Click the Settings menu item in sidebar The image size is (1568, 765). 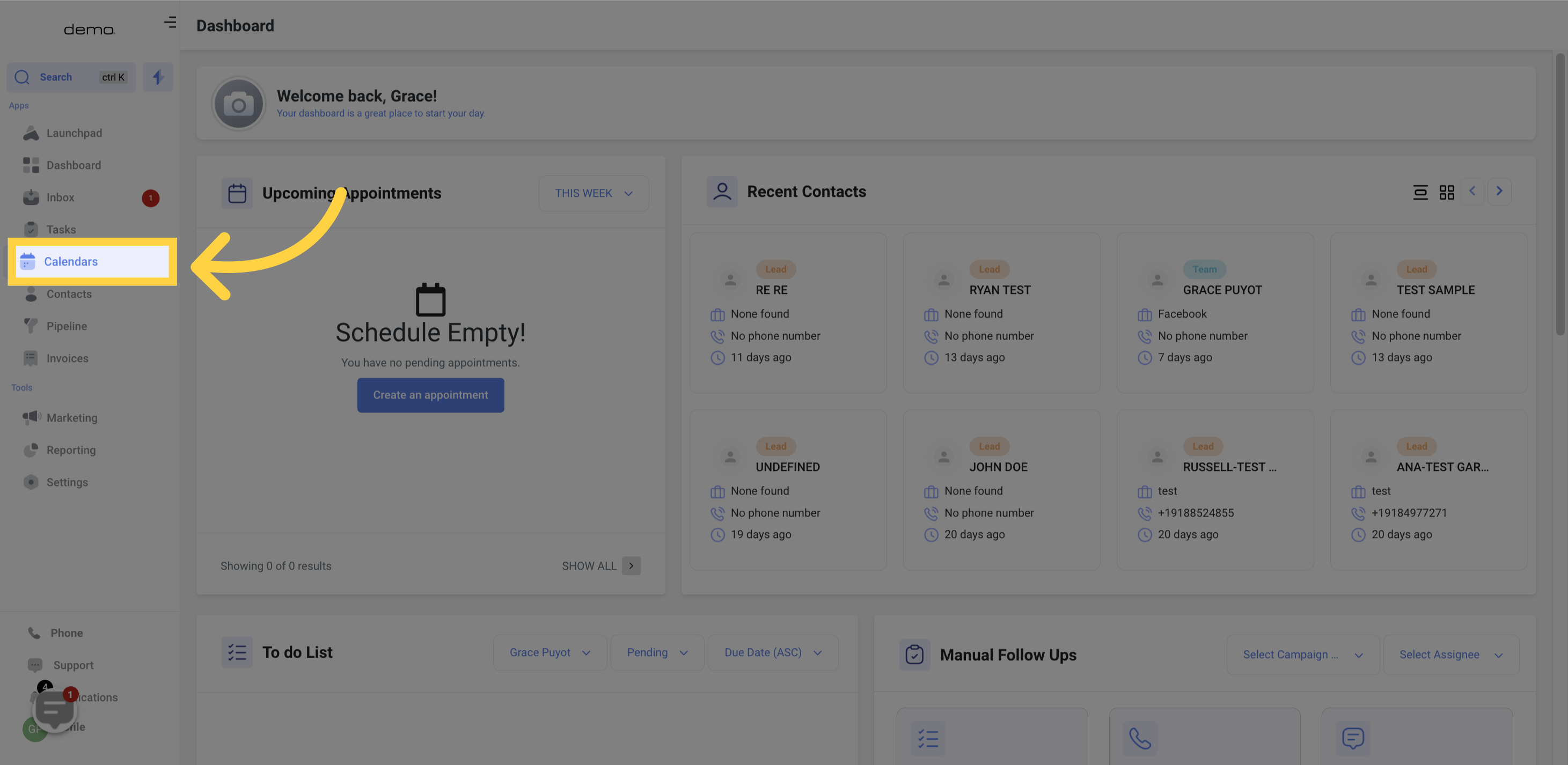pos(67,483)
